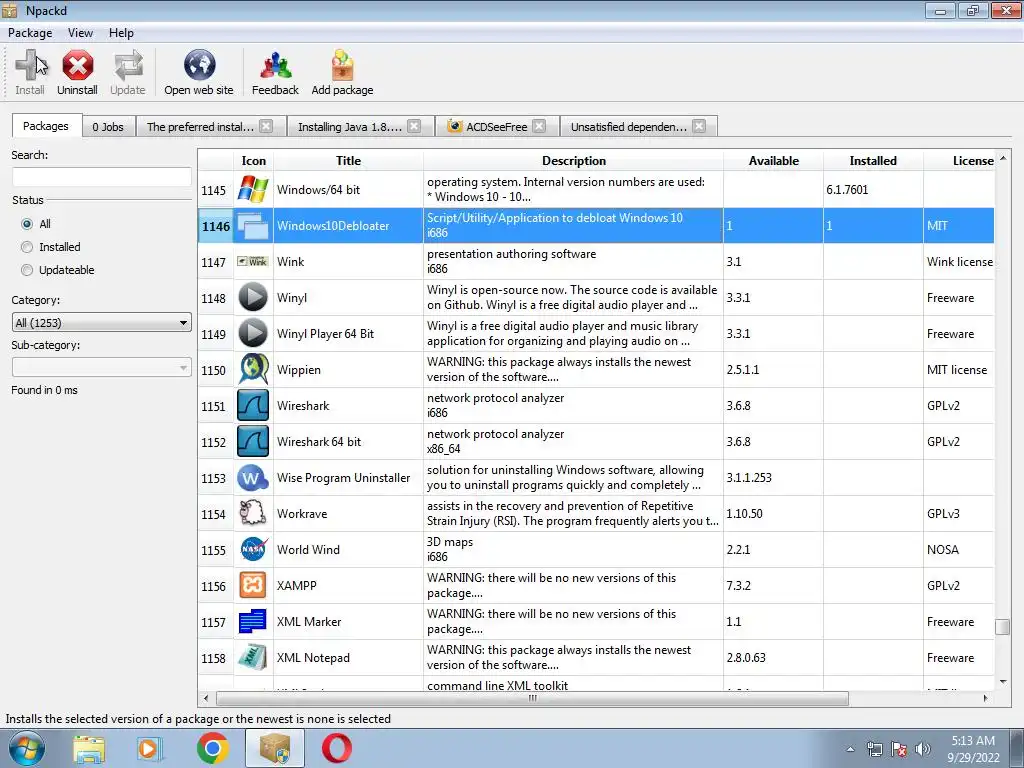Open the Windows Start button
1024x768 pixels.
coord(27,748)
